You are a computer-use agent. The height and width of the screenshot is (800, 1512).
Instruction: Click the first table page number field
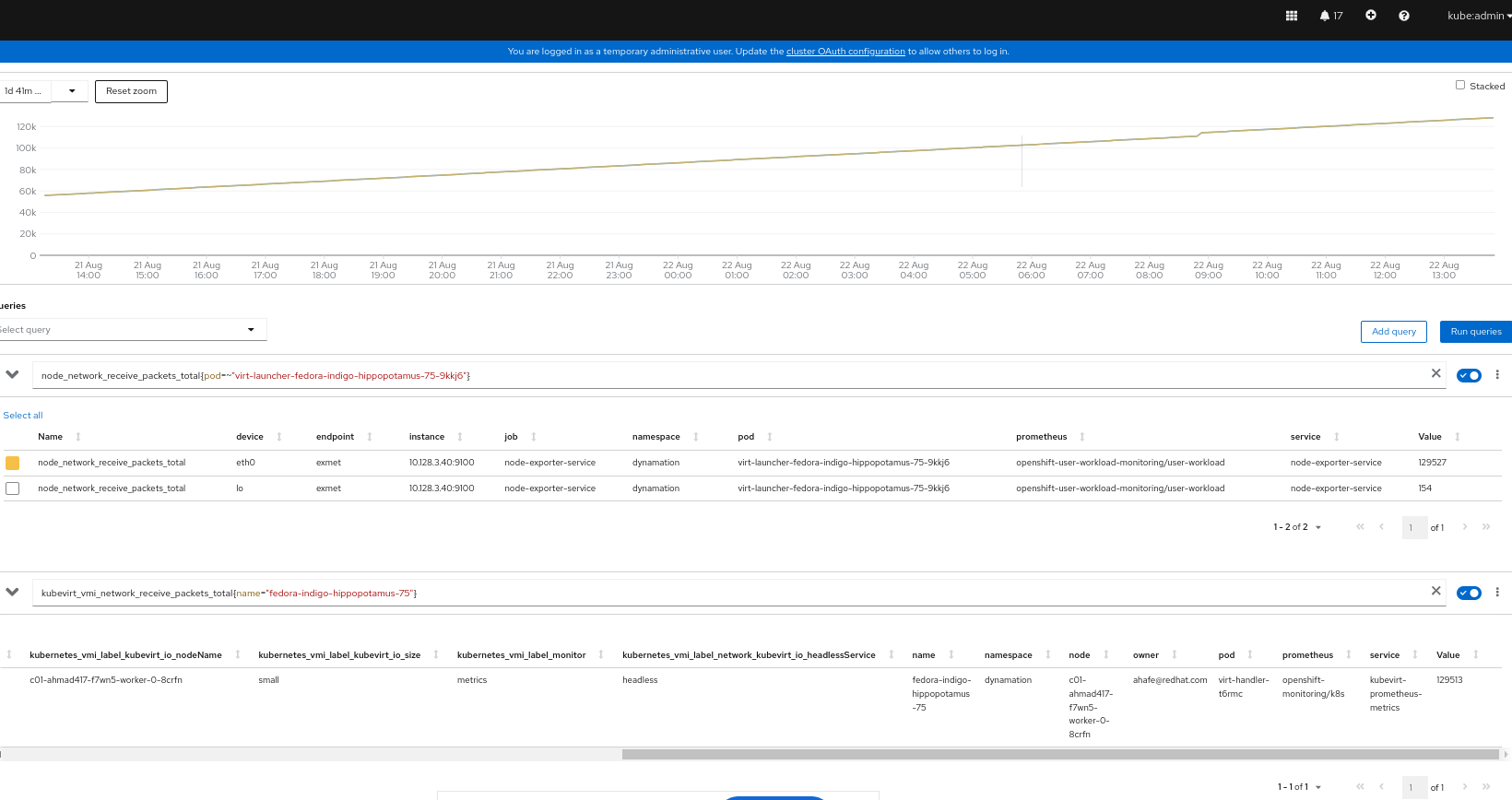coord(1414,527)
